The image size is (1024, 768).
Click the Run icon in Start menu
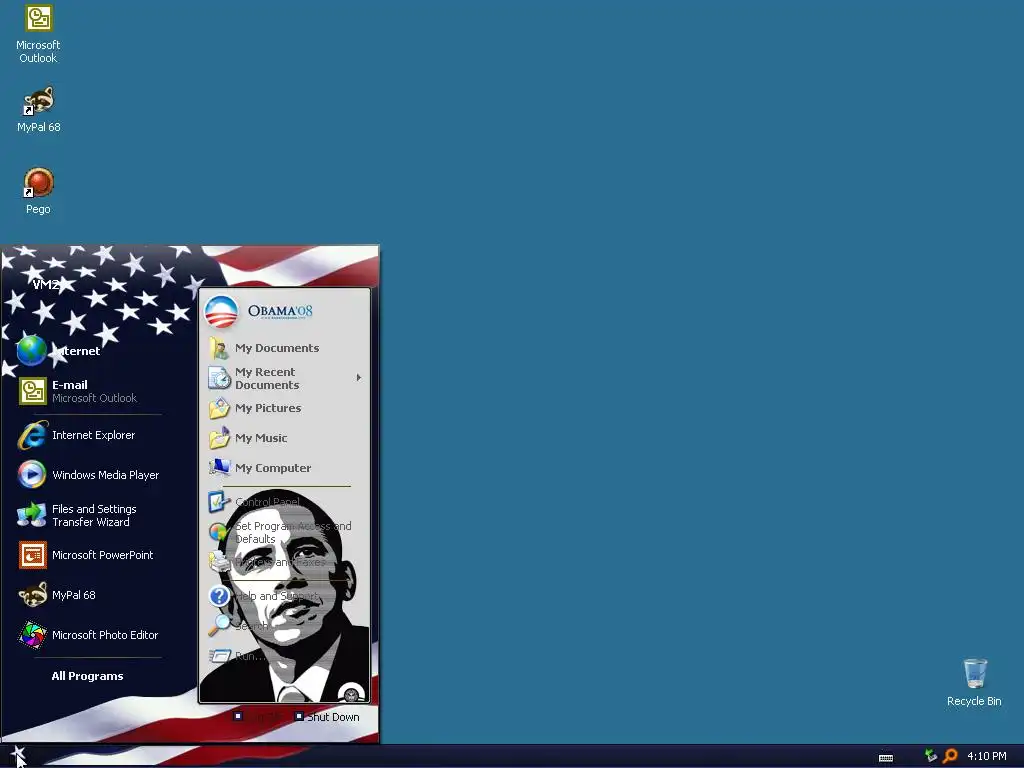[219, 656]
